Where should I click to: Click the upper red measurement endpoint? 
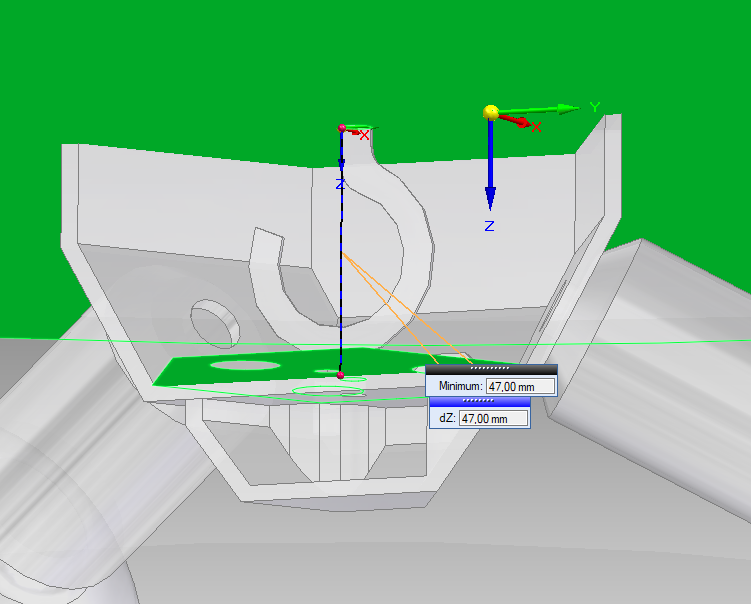341,128
